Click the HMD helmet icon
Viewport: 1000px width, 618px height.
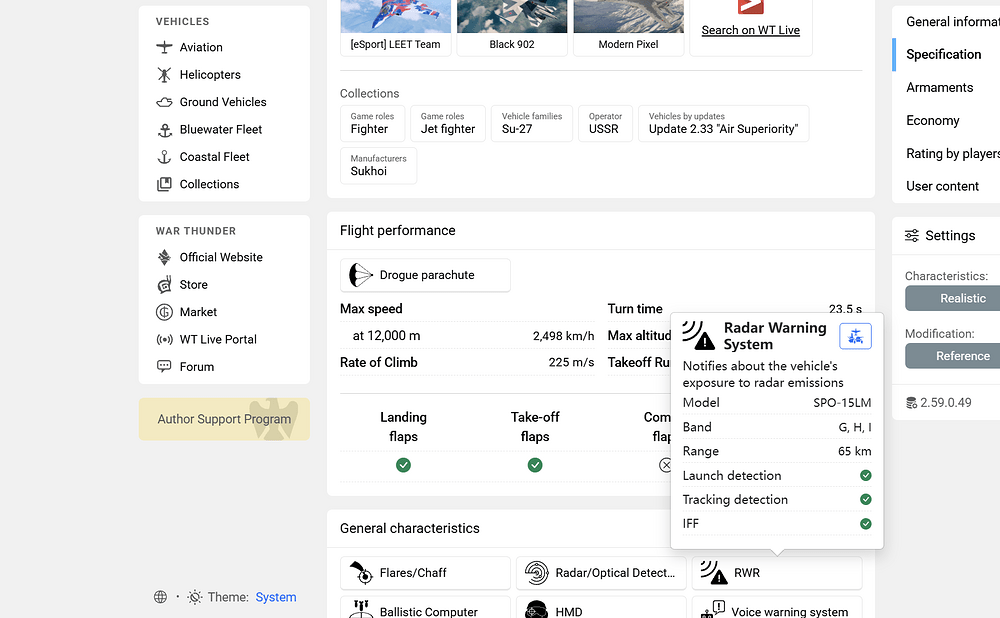coord(536,611)
